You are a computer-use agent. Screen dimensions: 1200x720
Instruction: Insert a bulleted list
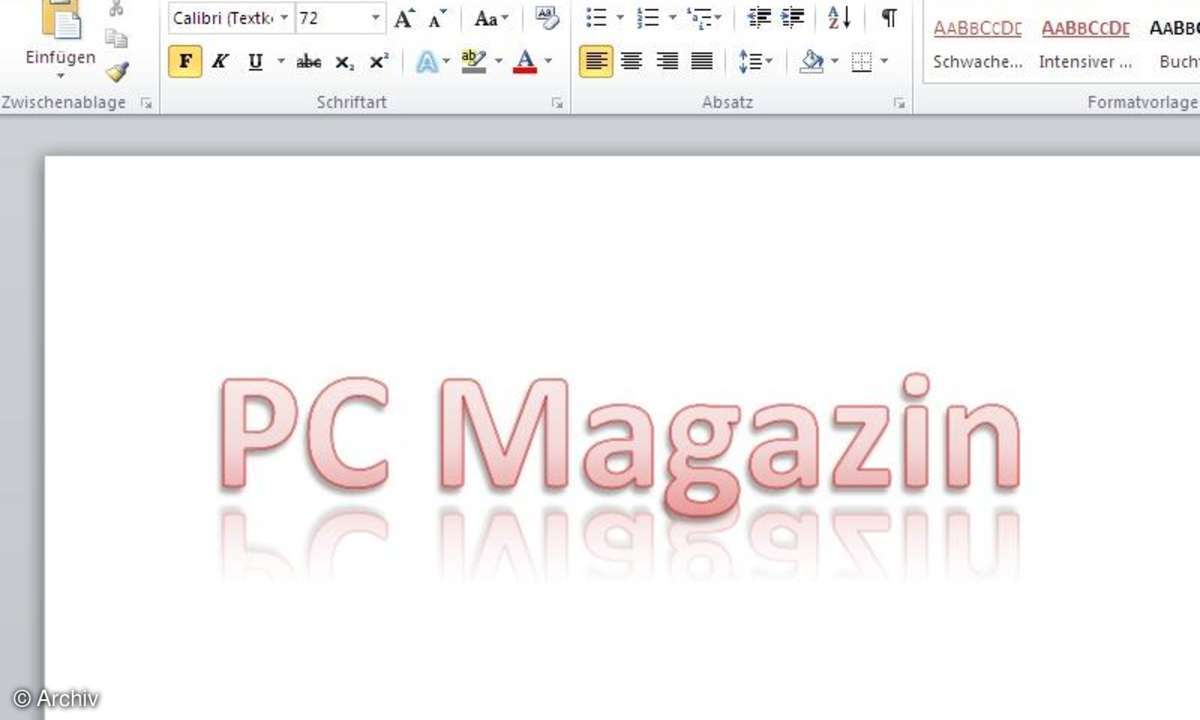(596, 18)
